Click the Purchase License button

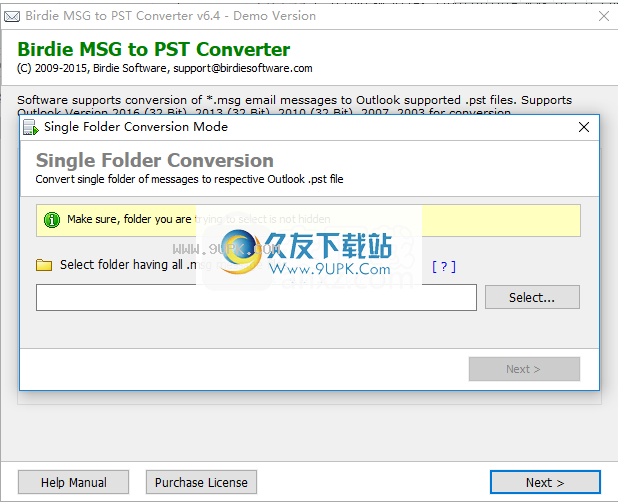(201, 482)
